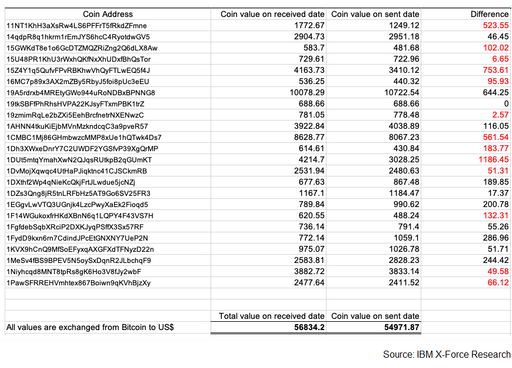Click the sent value 3028.25

tap(404, 160)
